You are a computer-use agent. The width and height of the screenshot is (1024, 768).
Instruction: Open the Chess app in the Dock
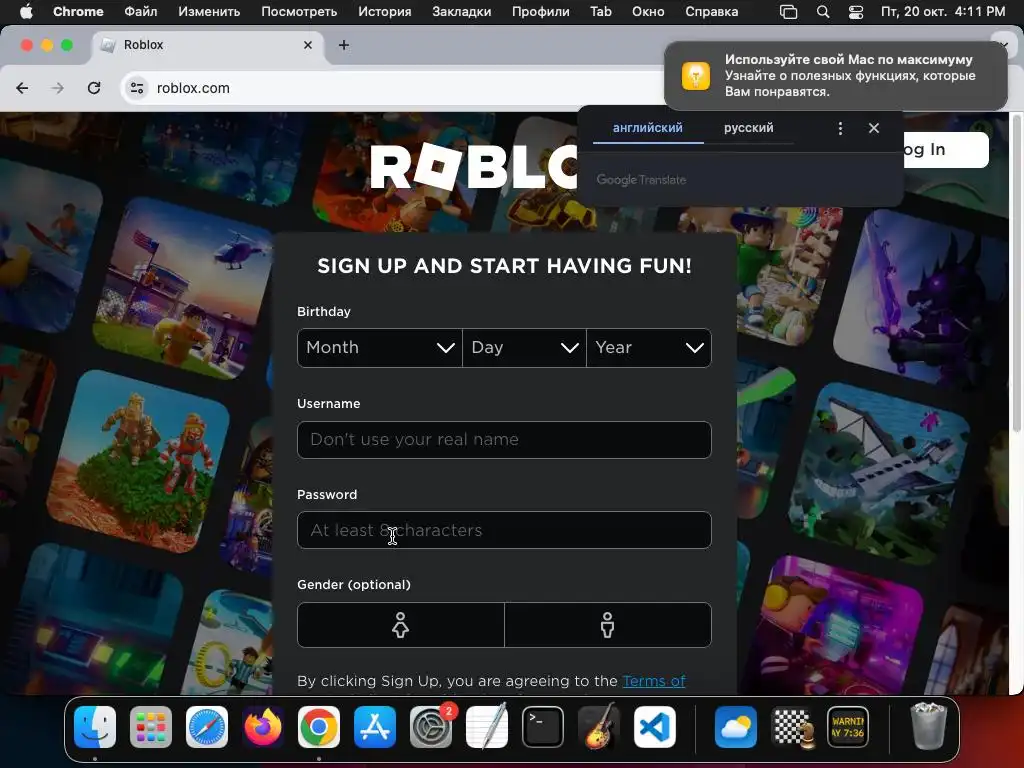(792, 727)
